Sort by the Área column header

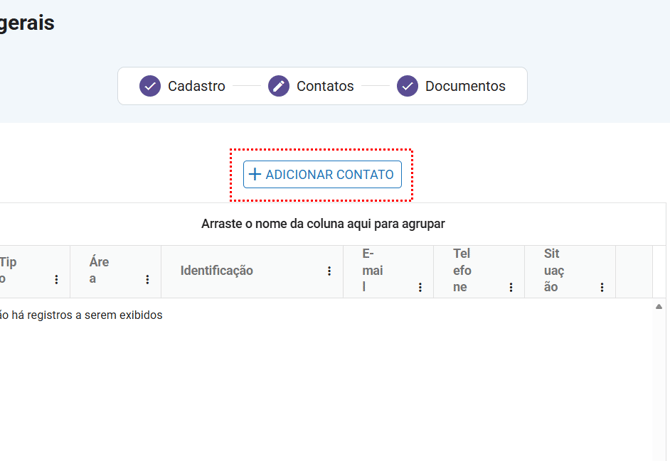(x=99, y=270)
